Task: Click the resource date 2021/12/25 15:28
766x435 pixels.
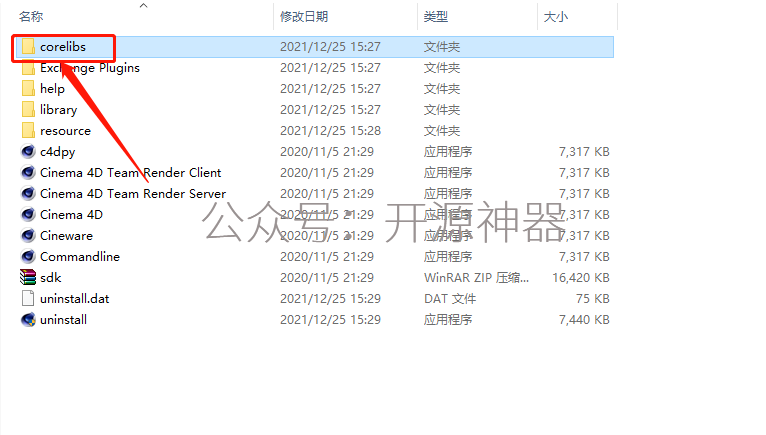Action: pos(330,130)
